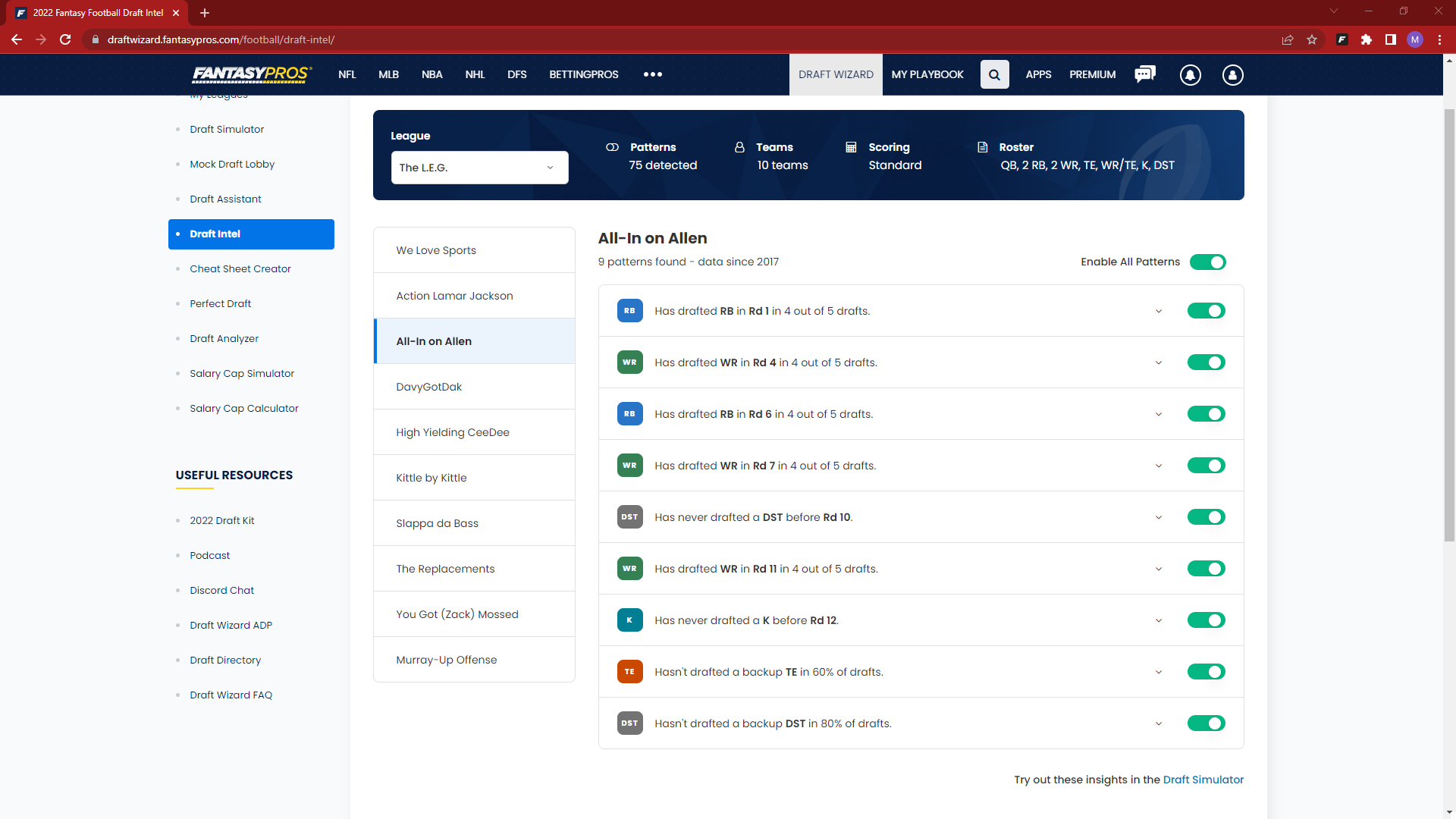
Task: Expand the Has drafted WR in Rd 7 pattern
Action: (x=1159, y=466)
